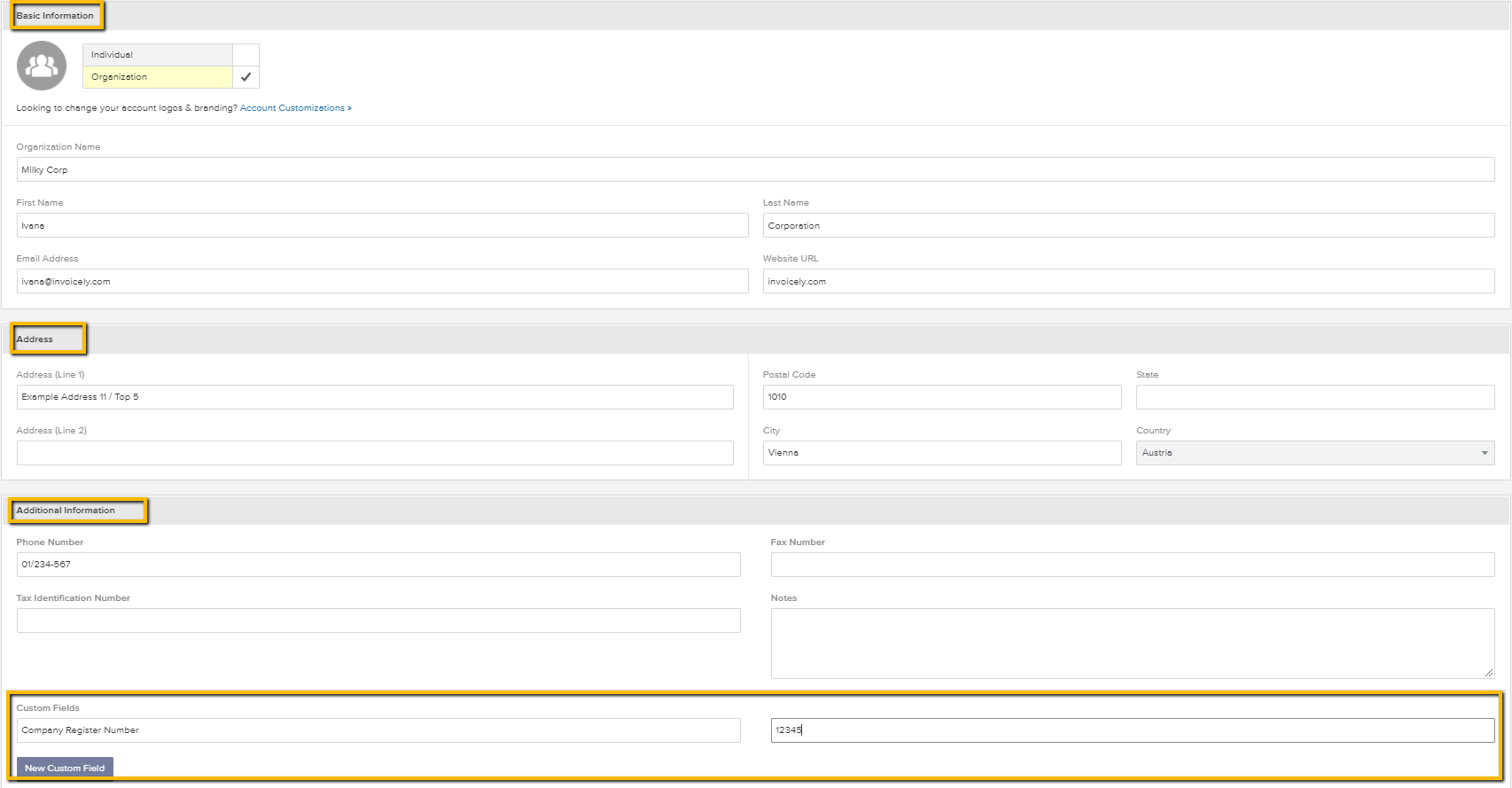This screenshot has width=1512, height=788.
Task: Click the Address section header
Action: click(35, 339)
